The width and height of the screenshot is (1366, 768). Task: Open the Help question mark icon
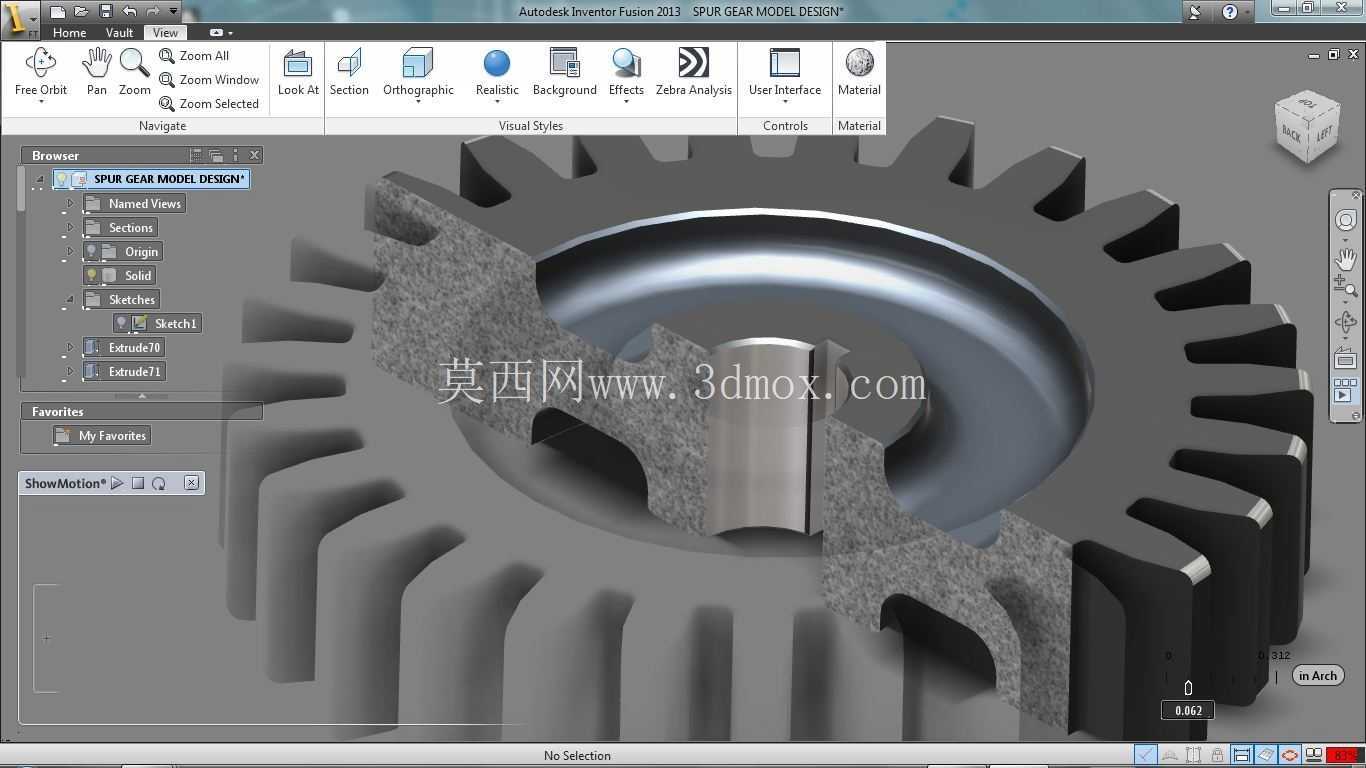coord(1230,12)
